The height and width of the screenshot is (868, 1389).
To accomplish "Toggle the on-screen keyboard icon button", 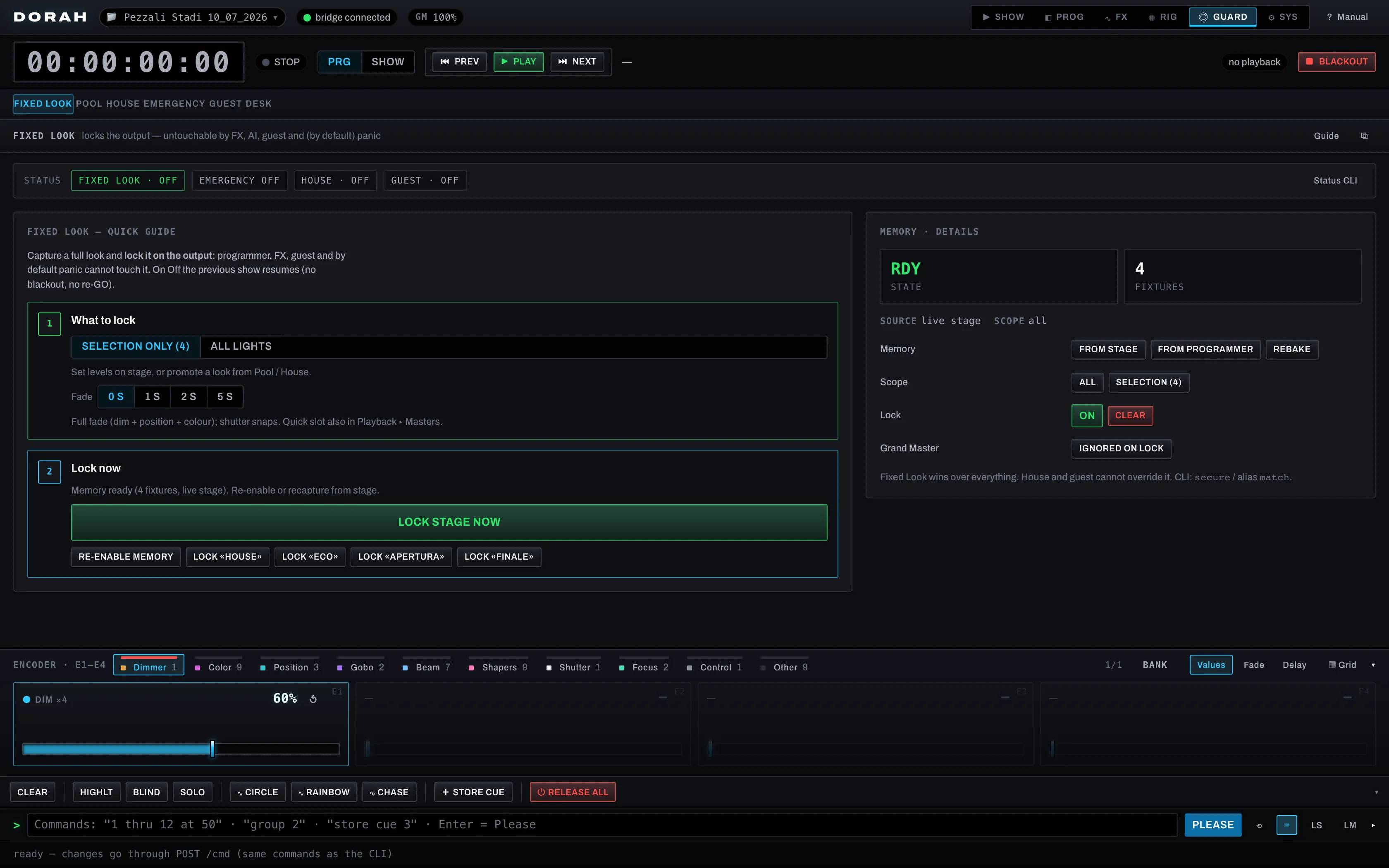I will click(1287, 825).
